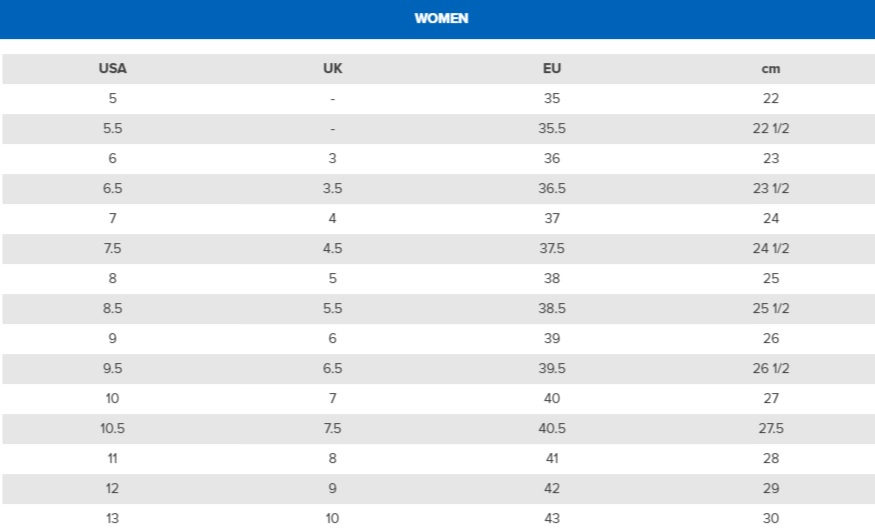Select EU size 38.5 cell
Image resolution: width=875 pixels, height=531 pixels.
pos(551,308)
